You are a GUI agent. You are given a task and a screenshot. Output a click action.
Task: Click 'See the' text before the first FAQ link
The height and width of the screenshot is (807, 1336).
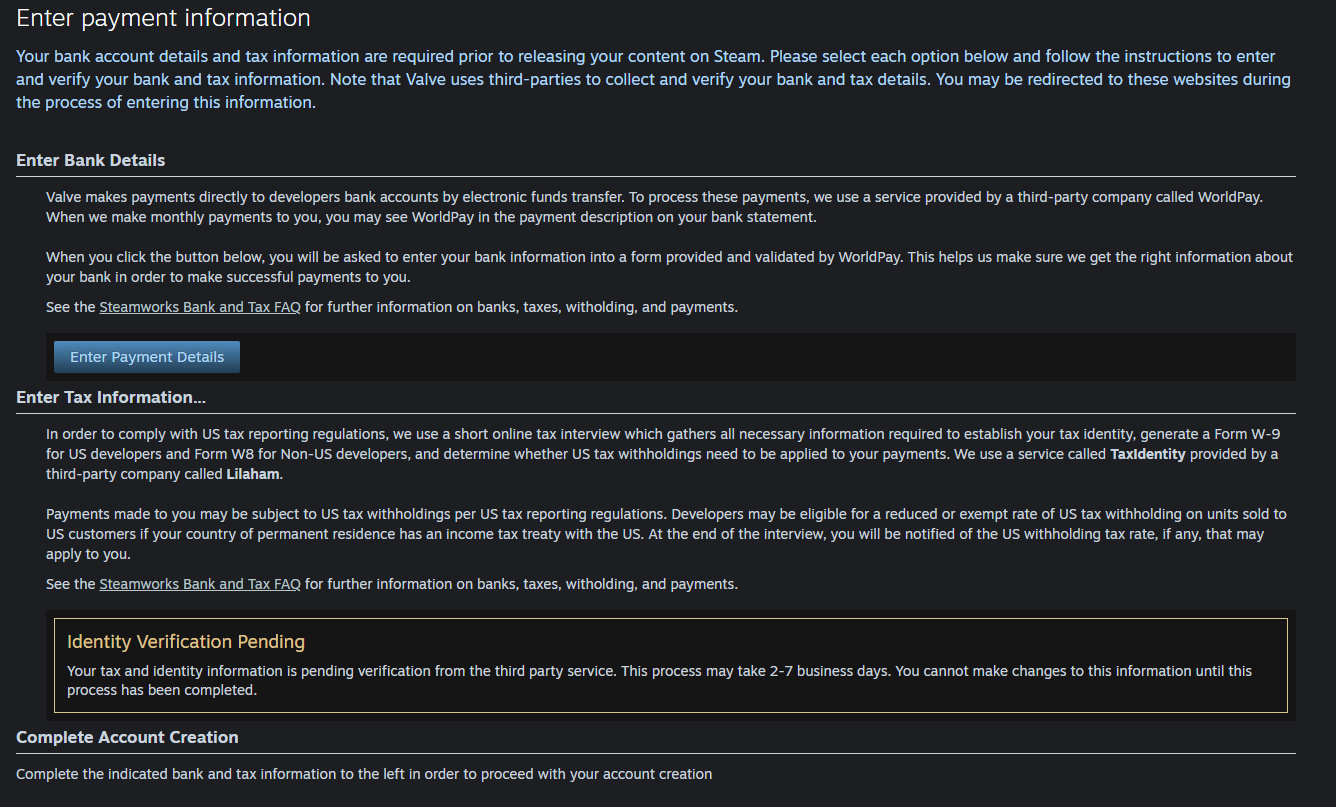coord(71,307)
